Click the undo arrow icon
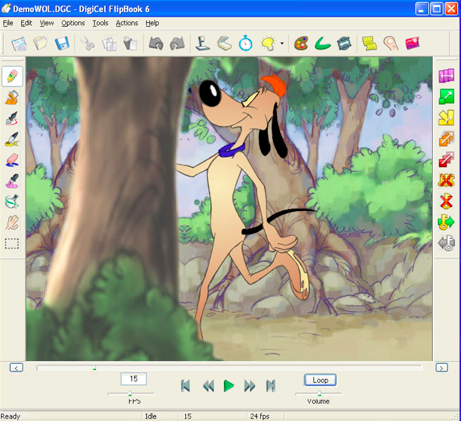The image size is (461, 421). pos(156,43)
